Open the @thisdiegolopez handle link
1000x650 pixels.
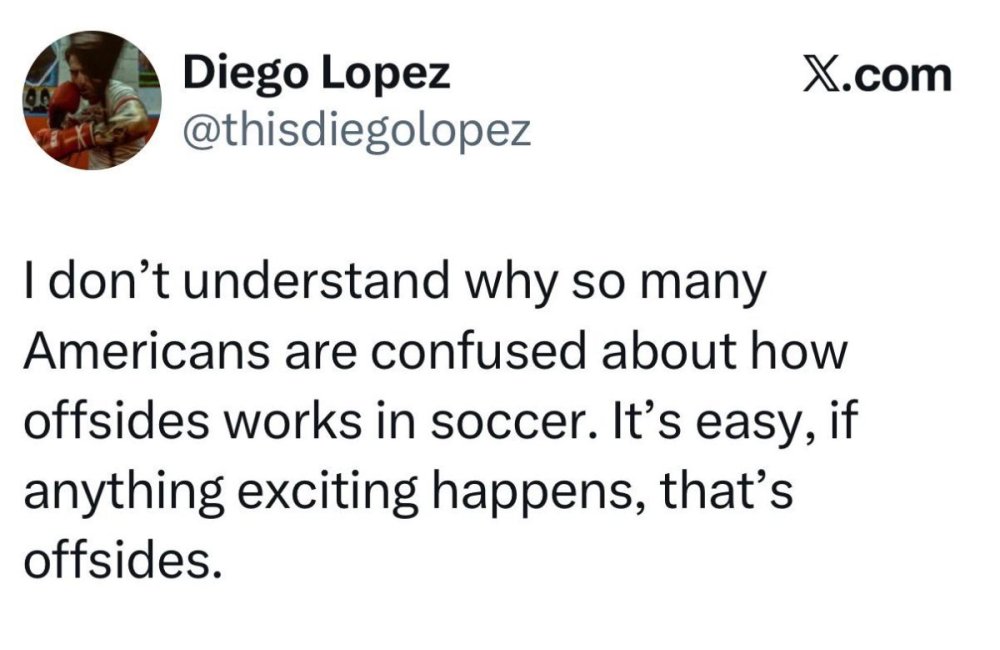pyautogui.click(x=357, y=131)
